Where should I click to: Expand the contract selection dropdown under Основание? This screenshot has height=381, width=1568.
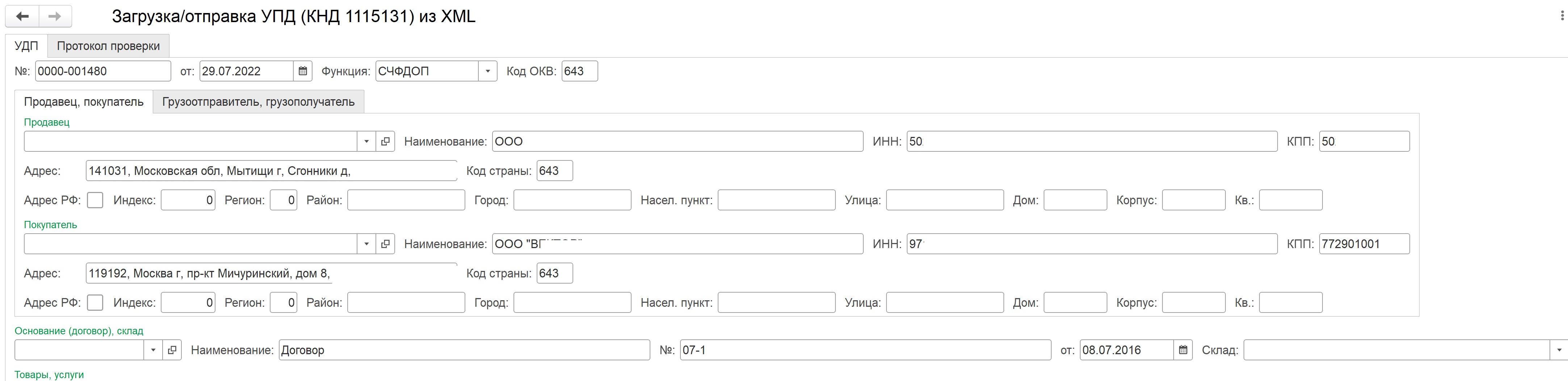point(154,350)
